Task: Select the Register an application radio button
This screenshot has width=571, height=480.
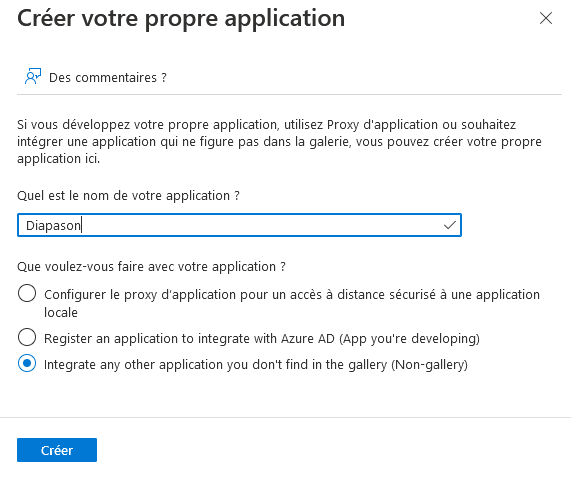Action: 27,337
